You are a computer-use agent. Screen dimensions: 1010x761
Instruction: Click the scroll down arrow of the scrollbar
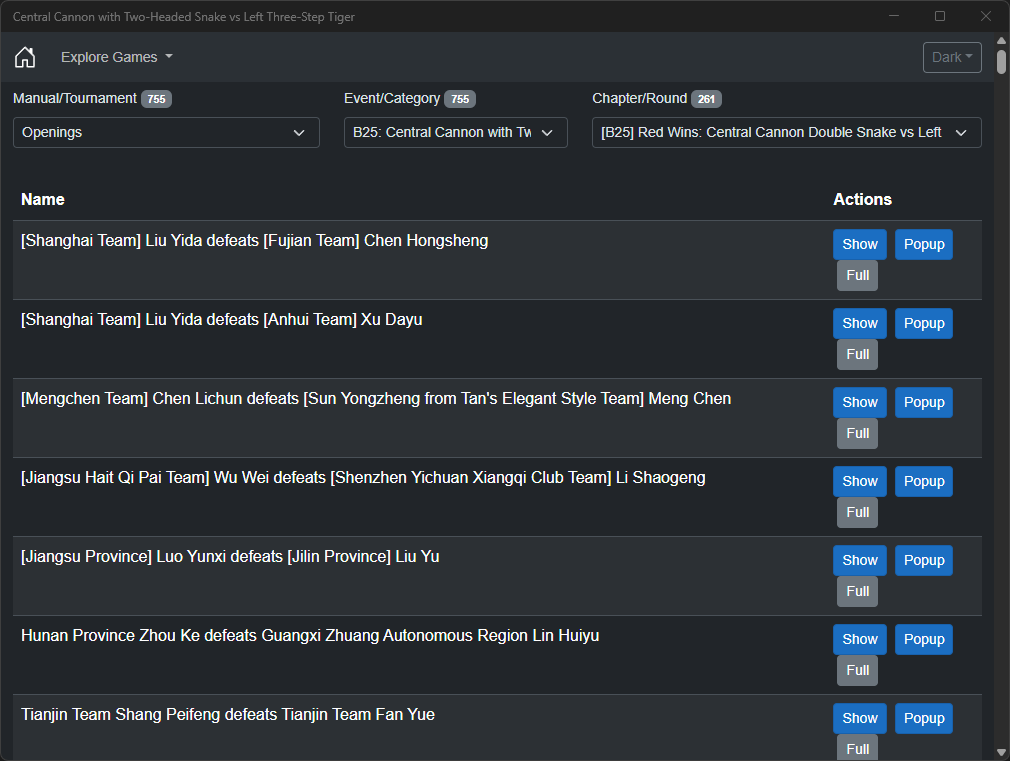click(1001, 752)
